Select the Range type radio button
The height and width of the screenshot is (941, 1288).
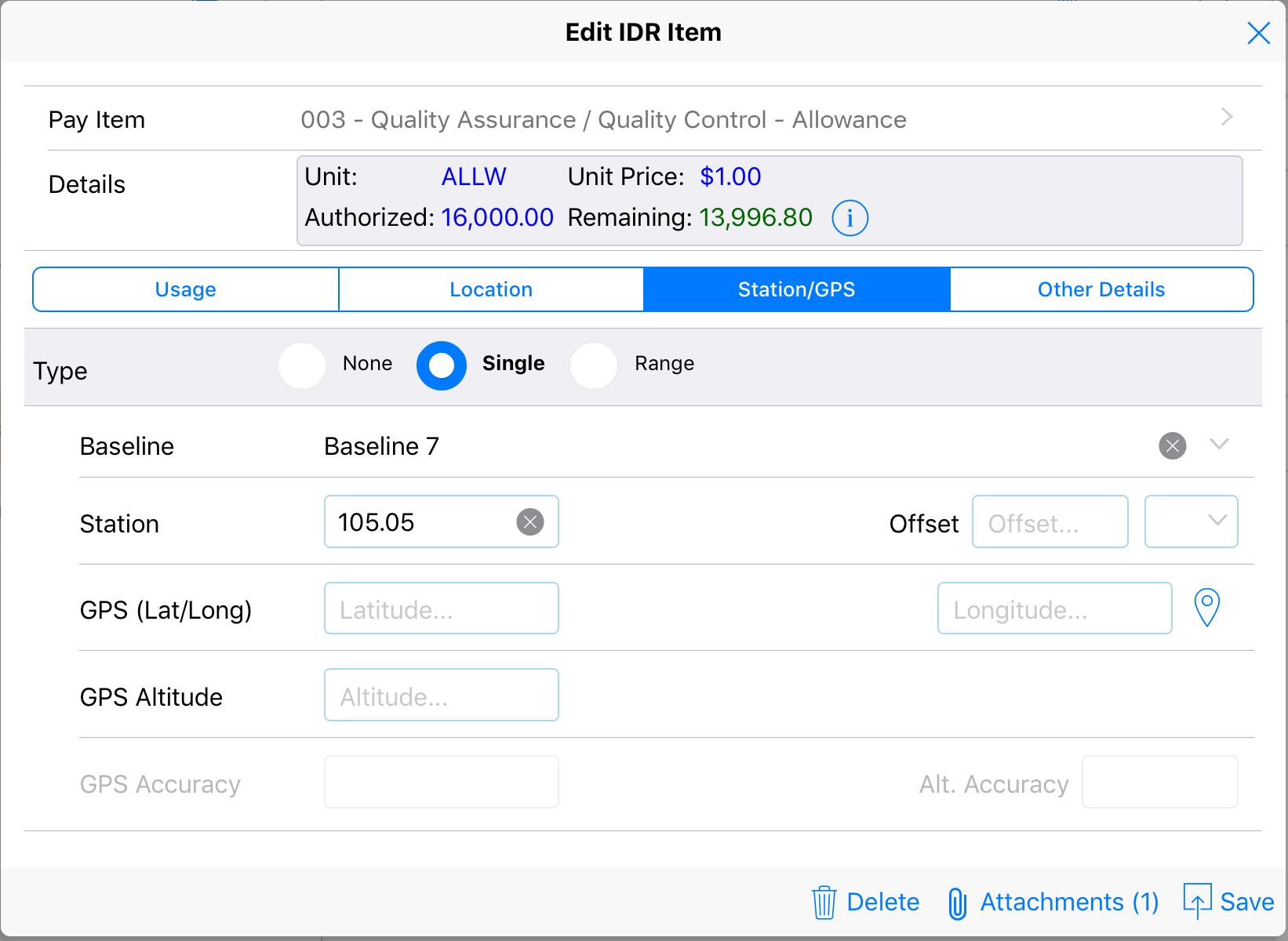(594, 365)
